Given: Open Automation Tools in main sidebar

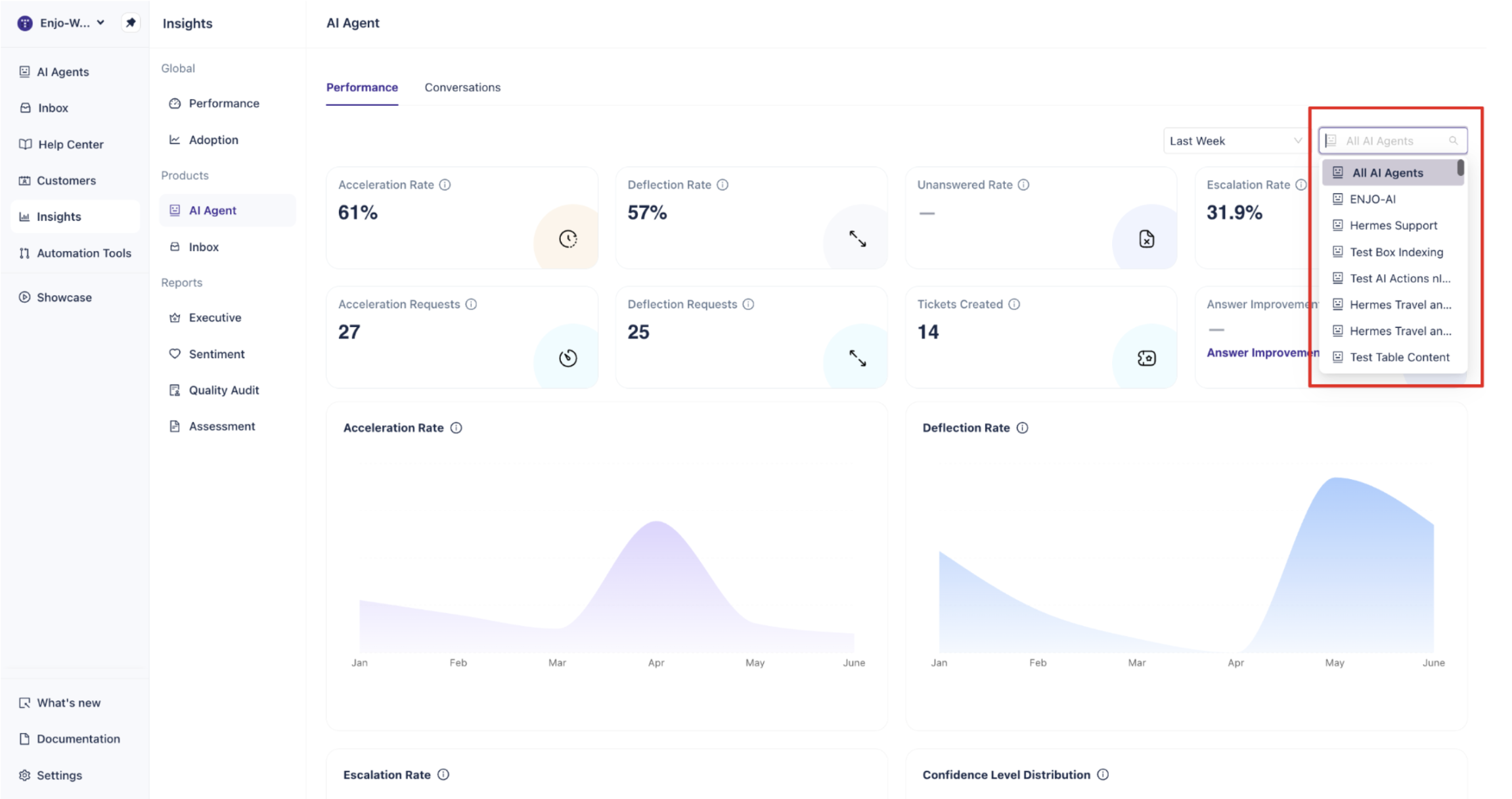Looking at the screenshot, I should 75,253.
